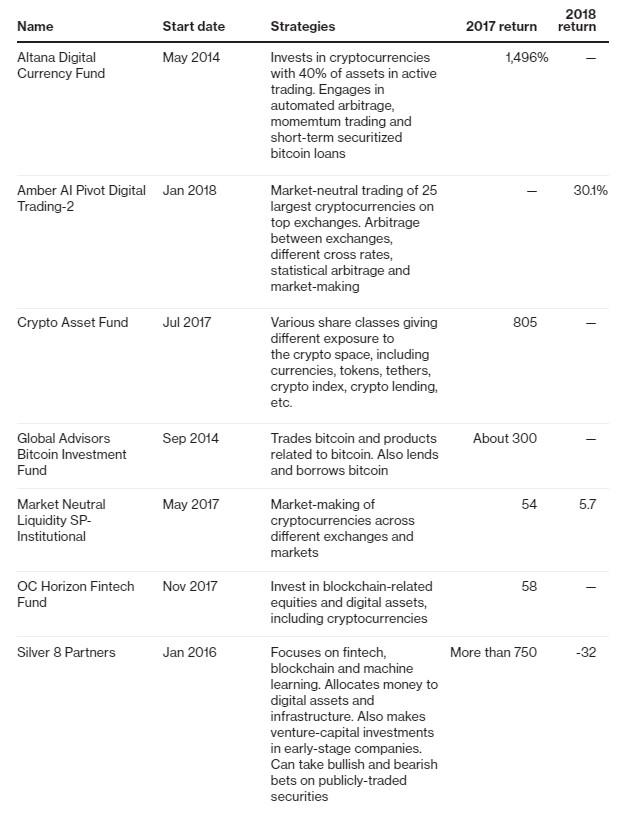Select Amber AI Pivot Digital Trading-2 row
Screen dimensions: 621x813
(x=312, y=239)
